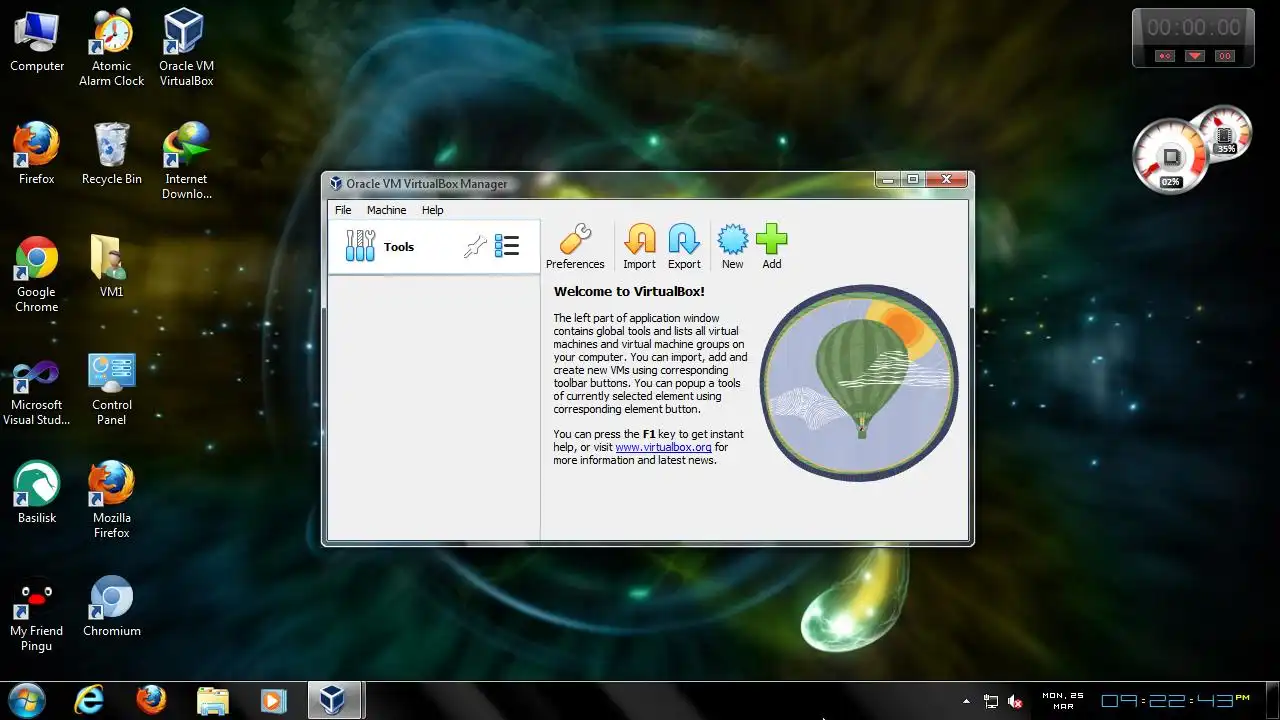
Task: Minimize the VirtualBox Manager window
Action: pos(887,179)
